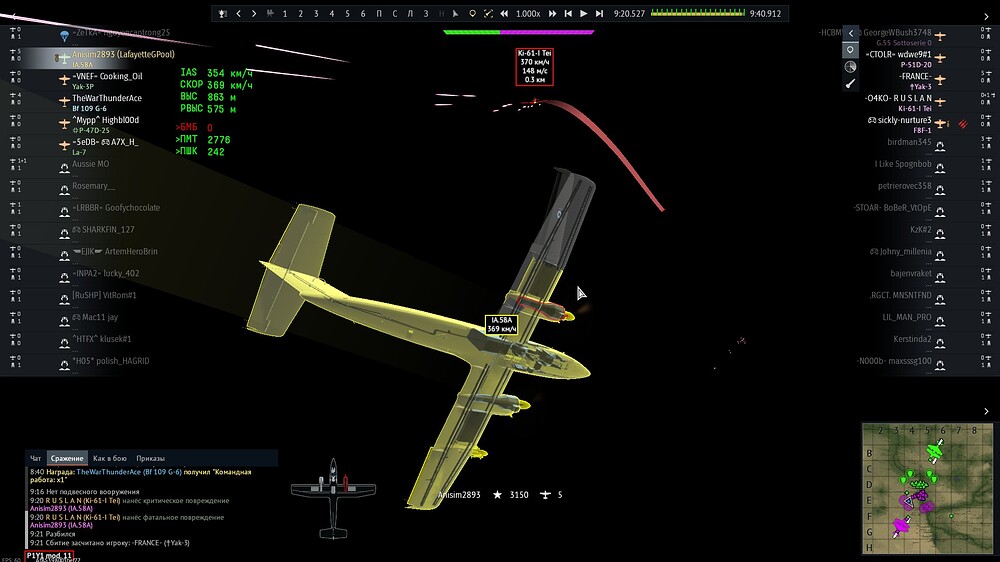Screen dimensions: 1000x562
Task: Switch to previous player with left arrow
Action: tap(239, 13)
